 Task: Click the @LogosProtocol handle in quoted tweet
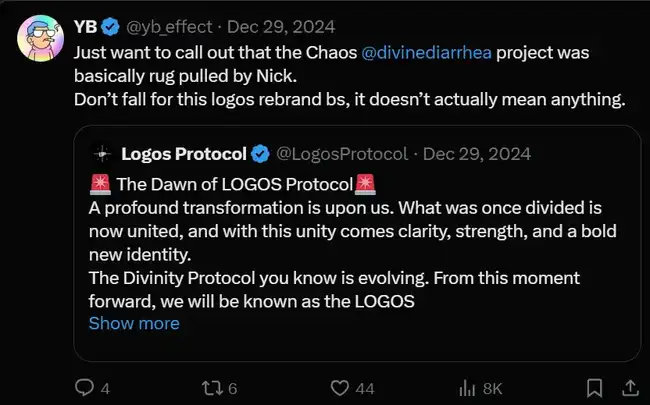(x=341, y=154)
